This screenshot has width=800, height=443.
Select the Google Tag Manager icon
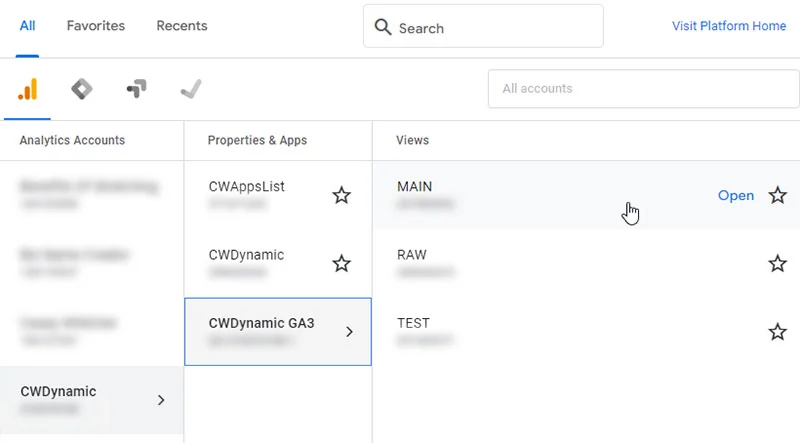point(137,89)
